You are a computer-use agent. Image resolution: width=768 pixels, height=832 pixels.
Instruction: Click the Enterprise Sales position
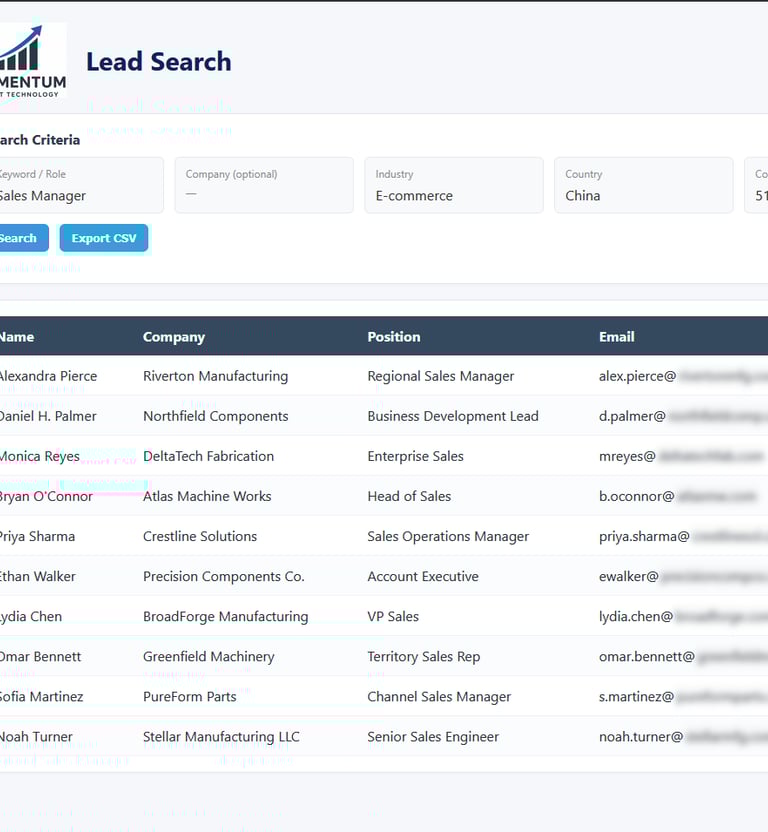[x=416, y=456]
